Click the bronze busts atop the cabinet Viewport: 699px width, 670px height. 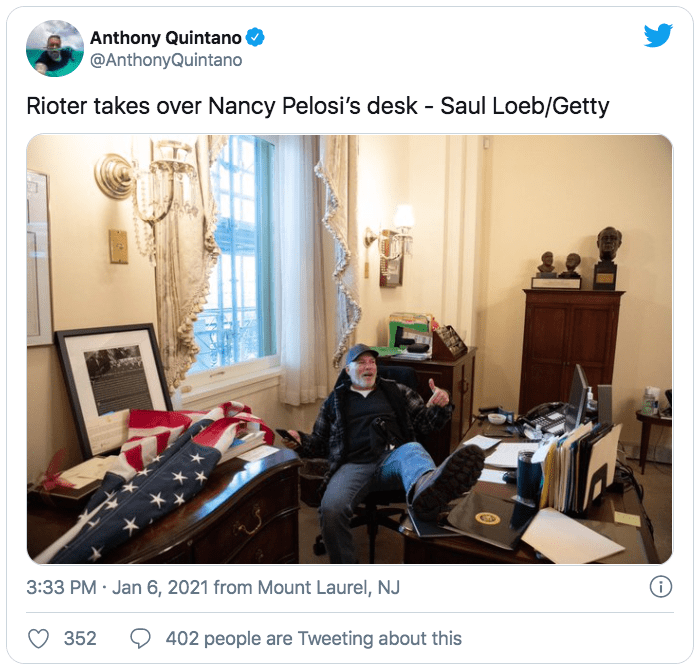[580, 259]
